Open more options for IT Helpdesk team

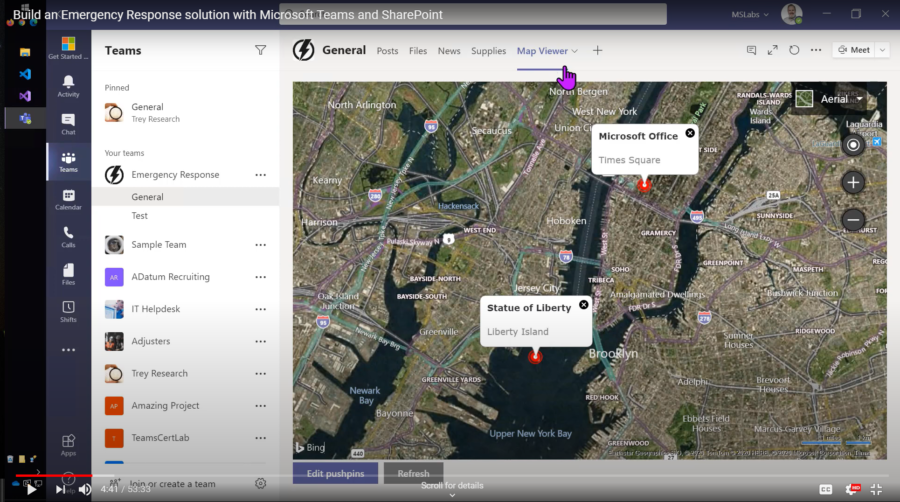tap(261, 309)
